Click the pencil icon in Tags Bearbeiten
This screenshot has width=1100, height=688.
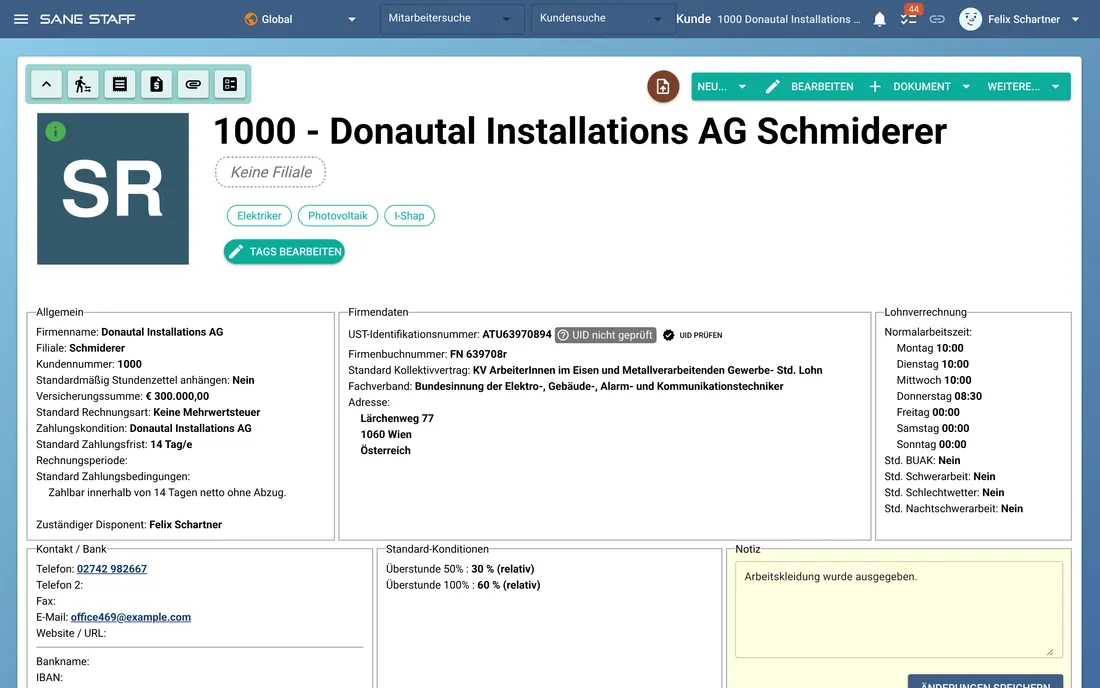[x=236, y=252]
